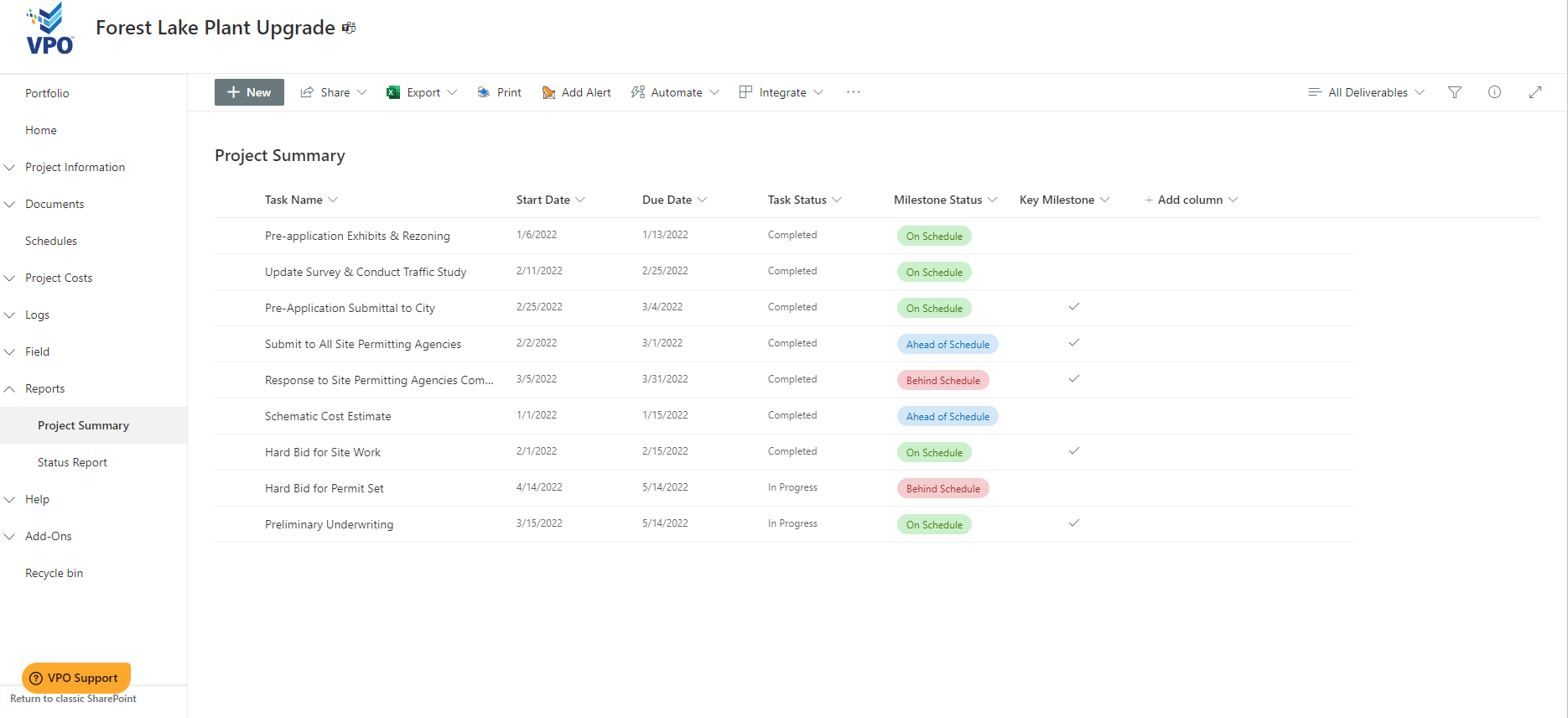Click On Schedule pill for Pre-application Exhibits
Viewport: 1568px width, 718px height.
(x=934, y=236)
